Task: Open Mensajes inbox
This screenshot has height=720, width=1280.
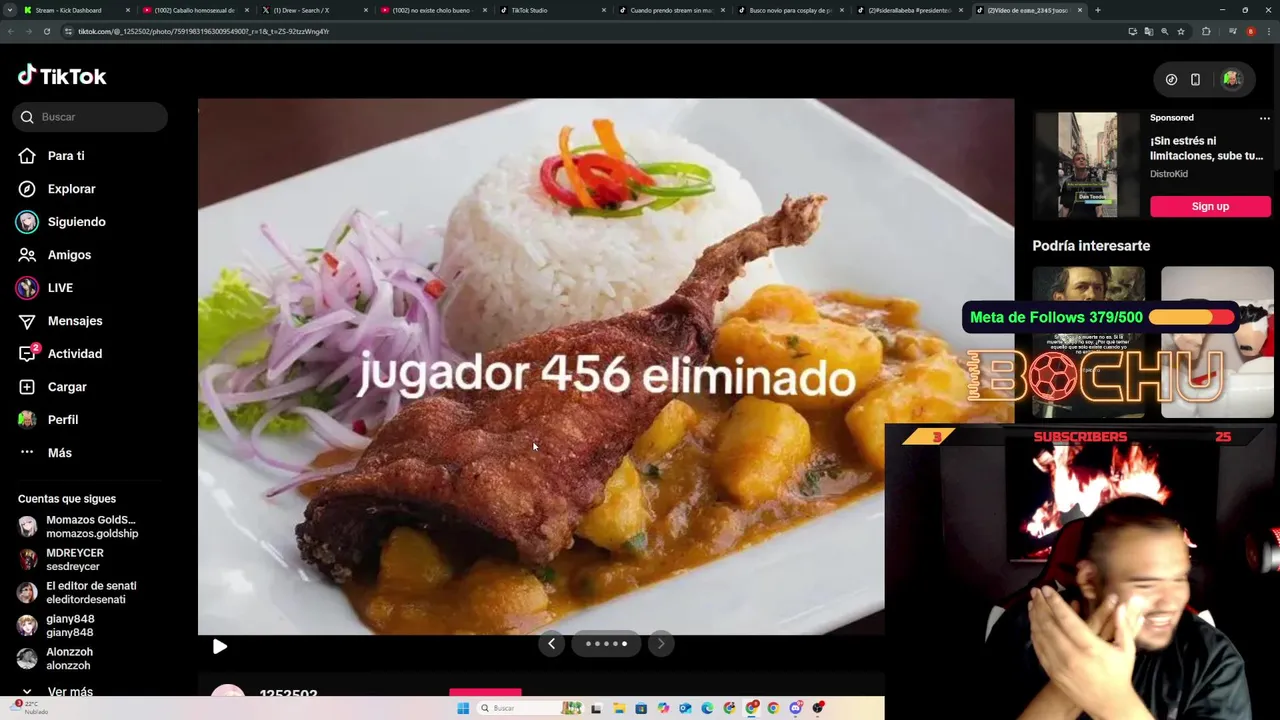Action: point(61,321)
